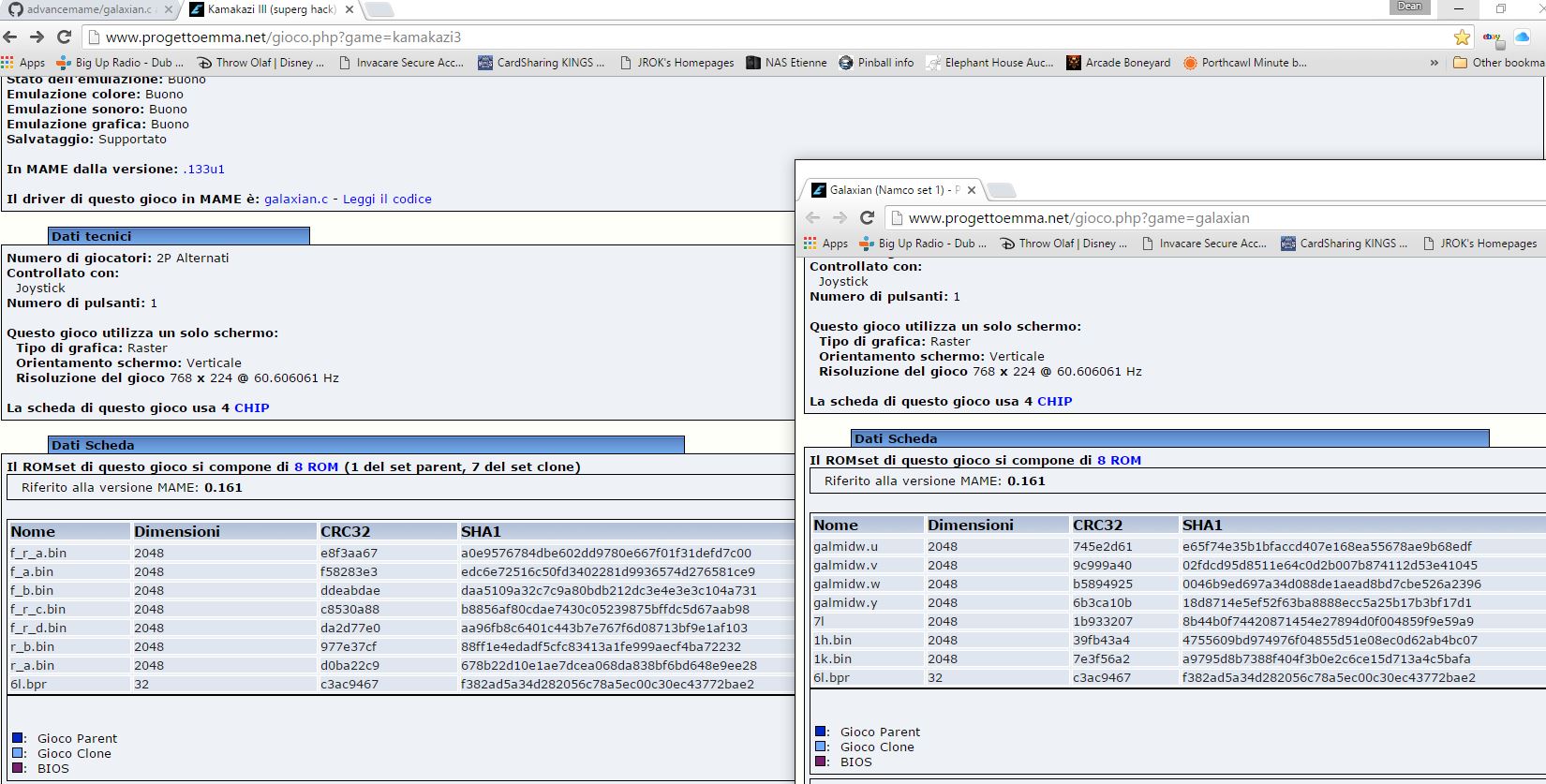Image resolution: width=1546 pixels, height=784 pixels.
Task: Reload the Kamakazi III page
Action: click(x=64, y=37)
